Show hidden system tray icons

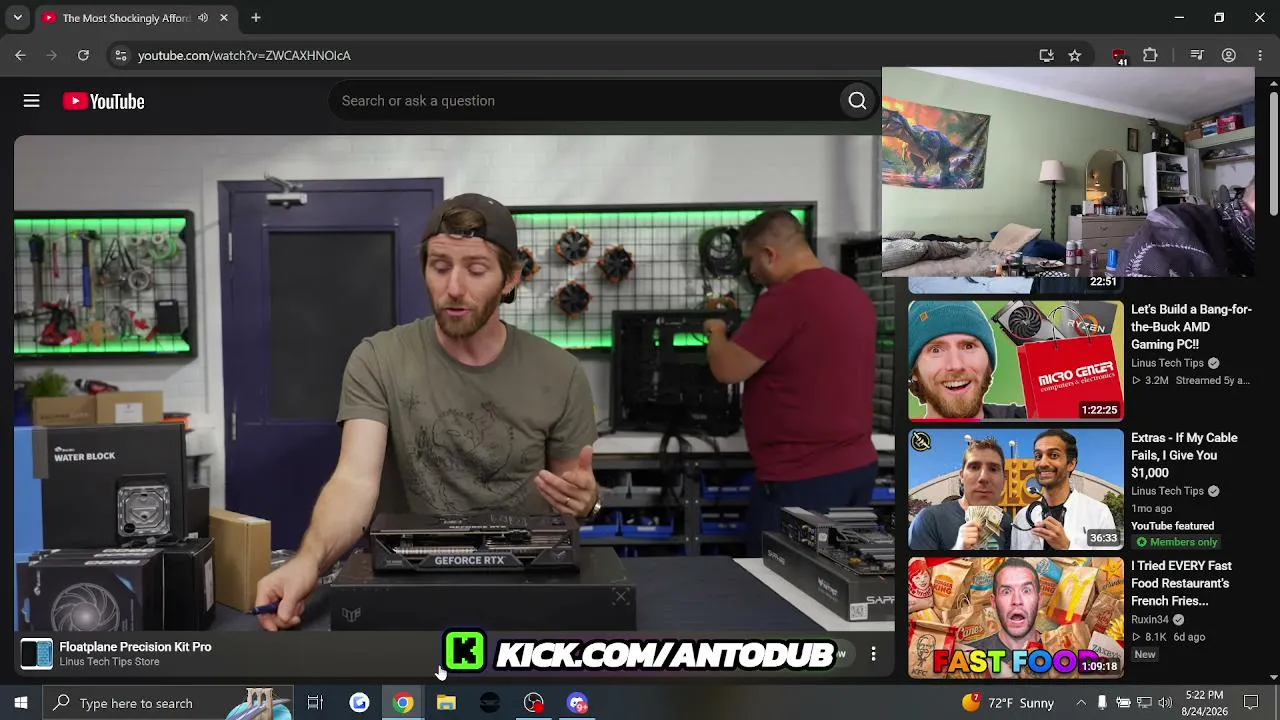coord(1080,703)
